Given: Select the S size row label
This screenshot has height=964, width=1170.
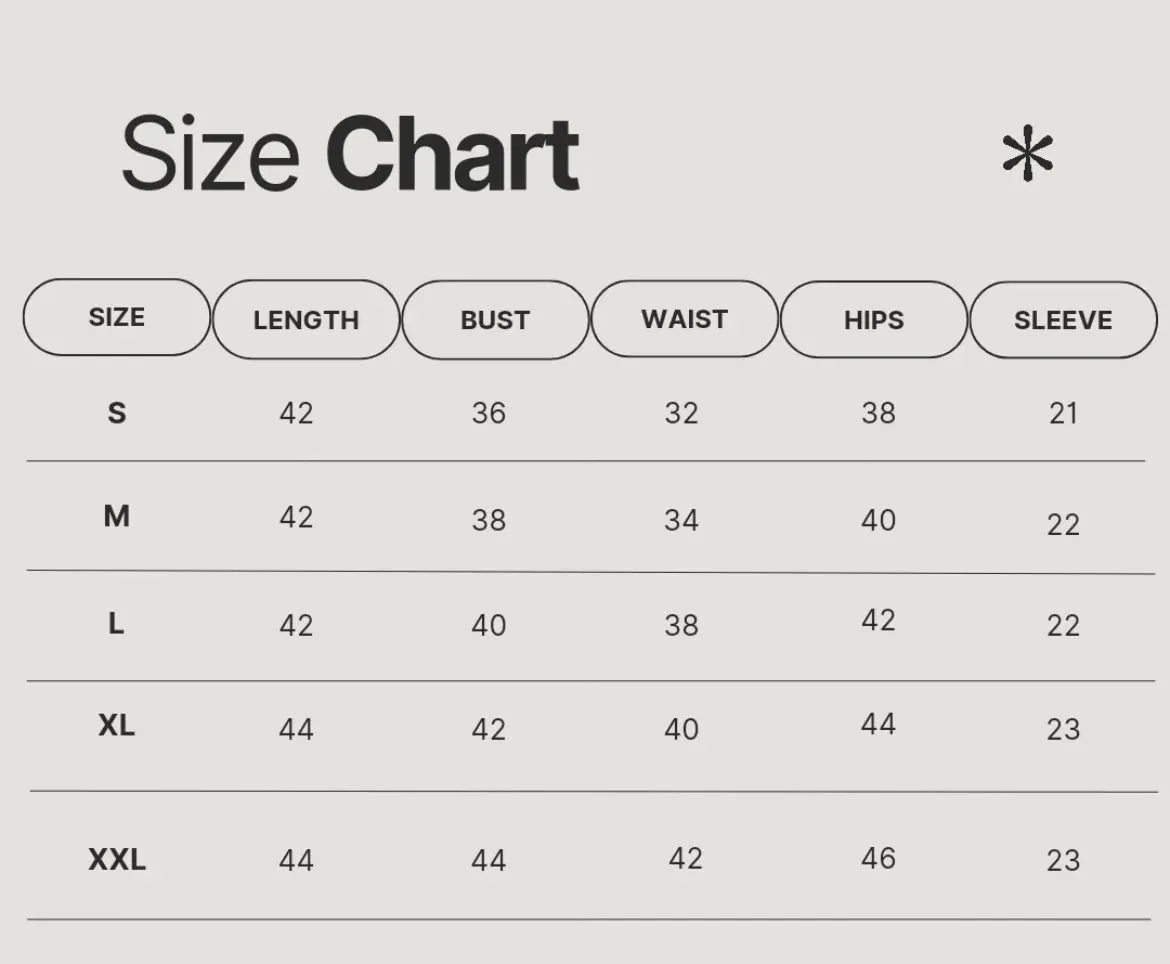Looking at the screenshot, I should [117, 412].
